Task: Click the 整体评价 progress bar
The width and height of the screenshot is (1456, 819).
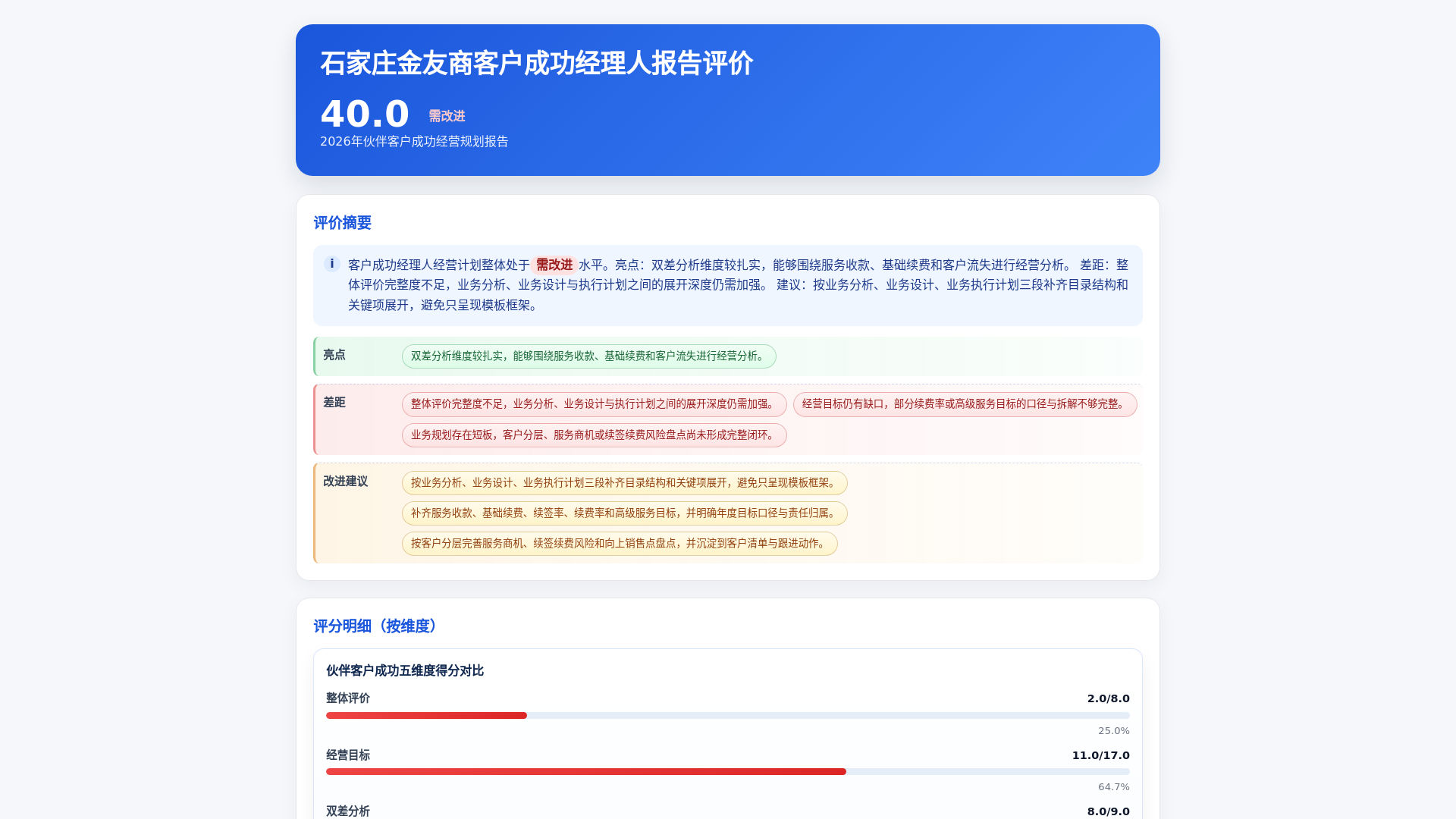Action: (728, 716)
